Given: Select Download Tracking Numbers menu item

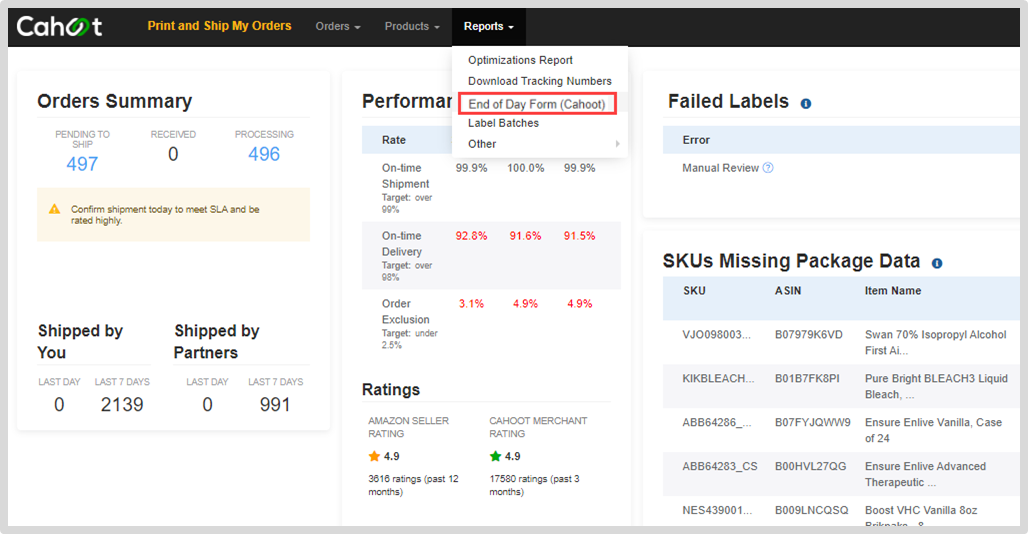Looking at the screenshot, I should tap(540, 81).
